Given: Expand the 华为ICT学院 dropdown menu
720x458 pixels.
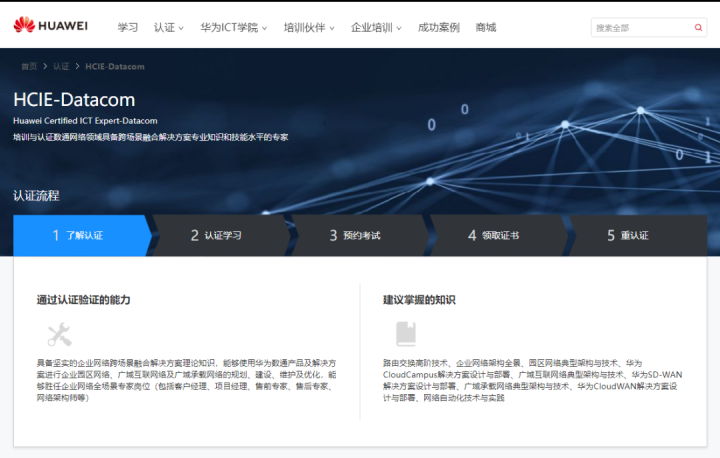Looking at the screenshot, I should tap(233, 28).
